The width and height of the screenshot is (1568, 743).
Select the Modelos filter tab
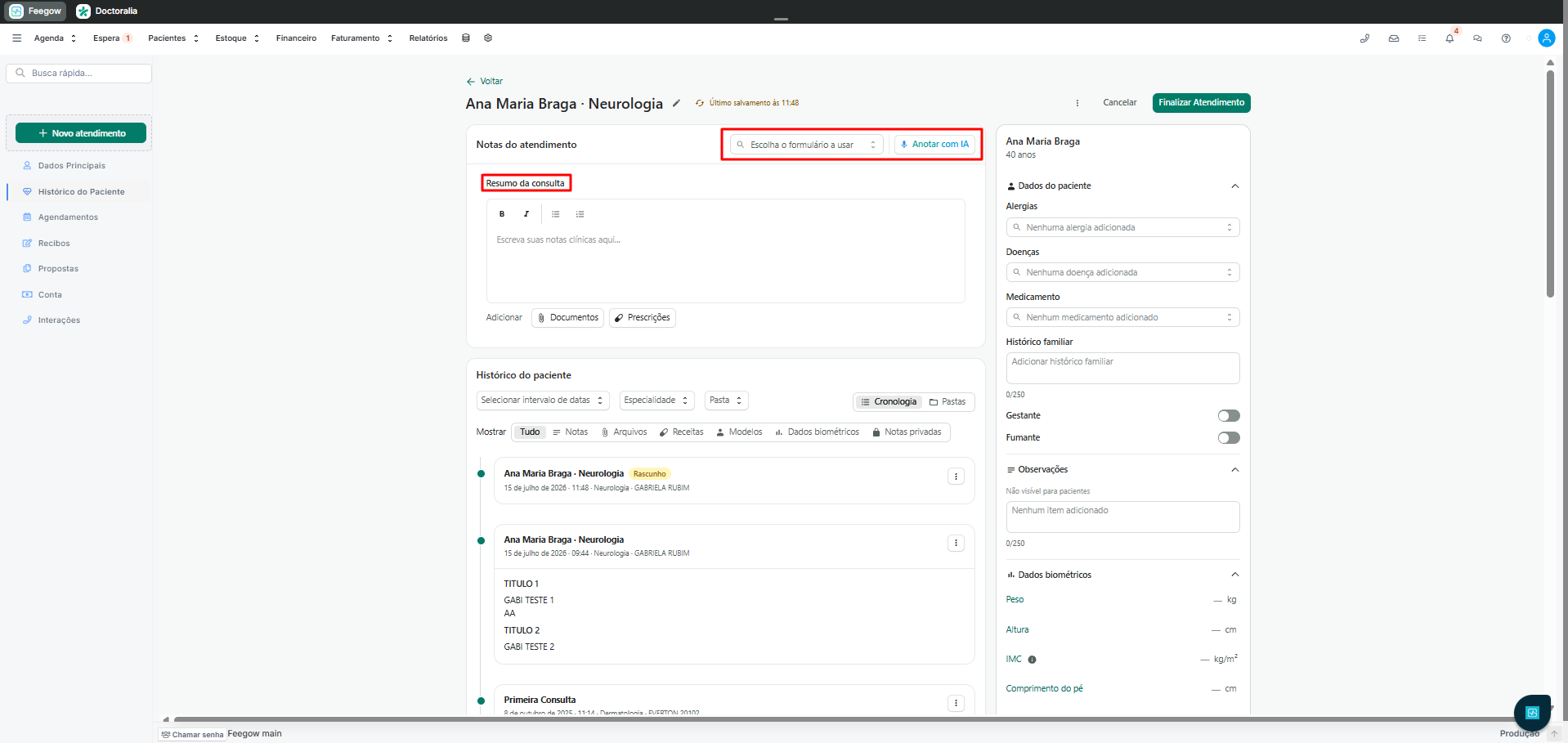739,432
